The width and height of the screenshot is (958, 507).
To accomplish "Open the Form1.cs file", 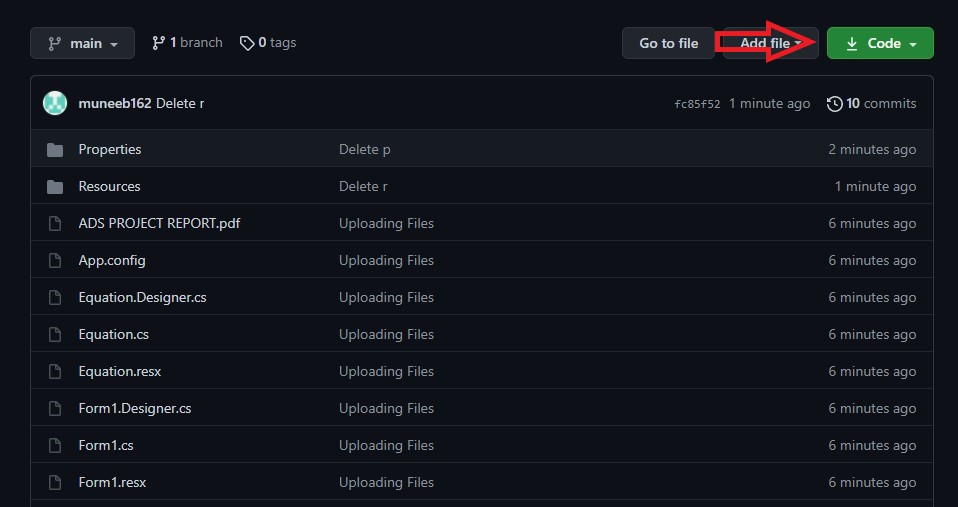I will pyautogui.click(x=106, y=445).
